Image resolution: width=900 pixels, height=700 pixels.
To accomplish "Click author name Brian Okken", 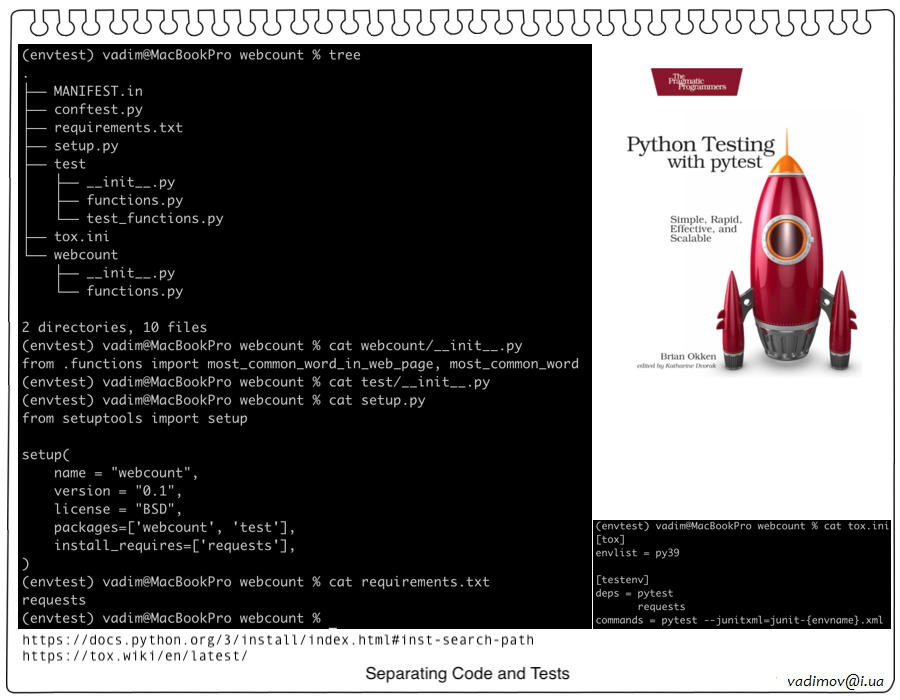I will click(687, 355).
